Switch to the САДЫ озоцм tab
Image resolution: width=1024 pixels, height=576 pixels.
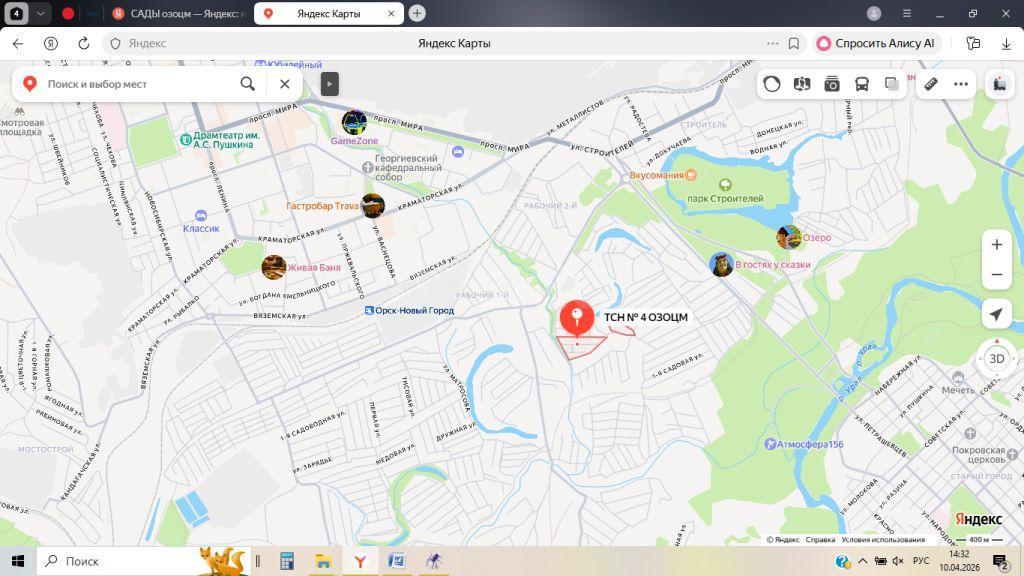click(x=178, y=13)
